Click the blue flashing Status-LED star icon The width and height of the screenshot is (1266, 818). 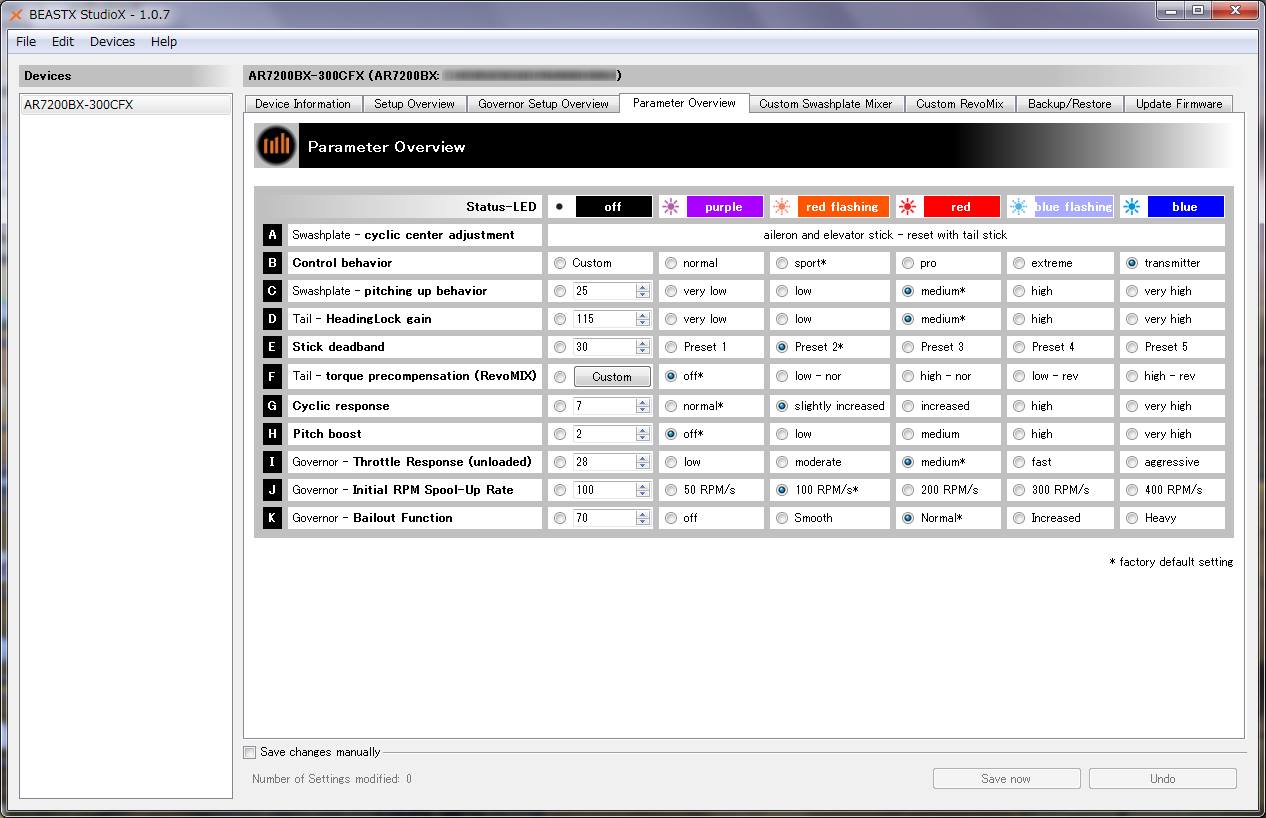[1018, 207]
